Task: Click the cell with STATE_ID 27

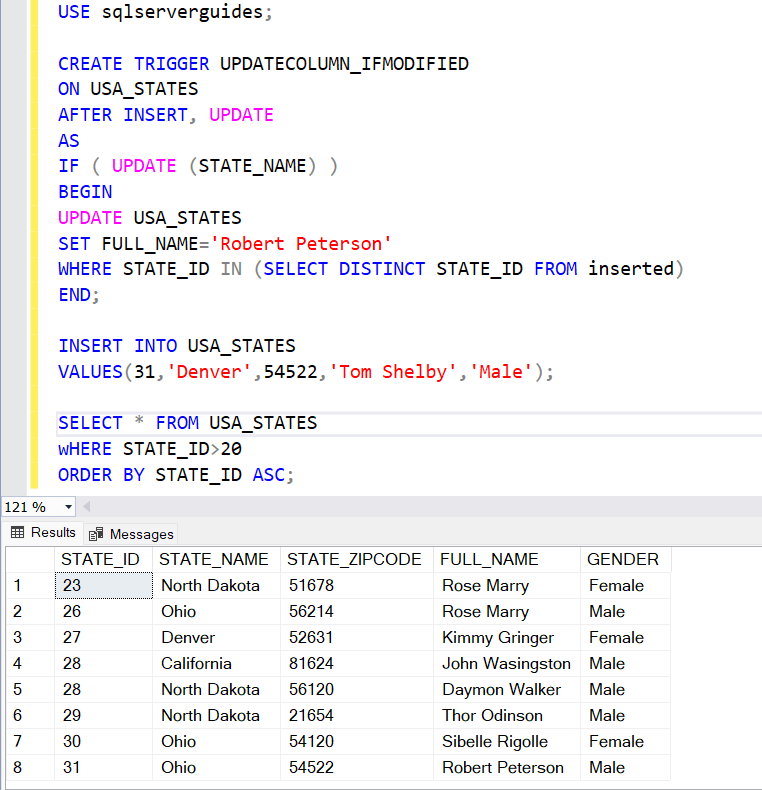Action: coord(103,637)
